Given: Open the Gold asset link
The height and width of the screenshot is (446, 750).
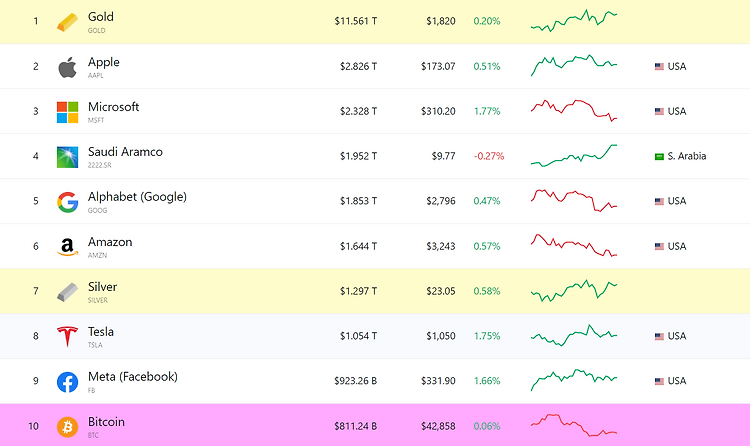Looking at the screenshot, I should pos(100,17).
